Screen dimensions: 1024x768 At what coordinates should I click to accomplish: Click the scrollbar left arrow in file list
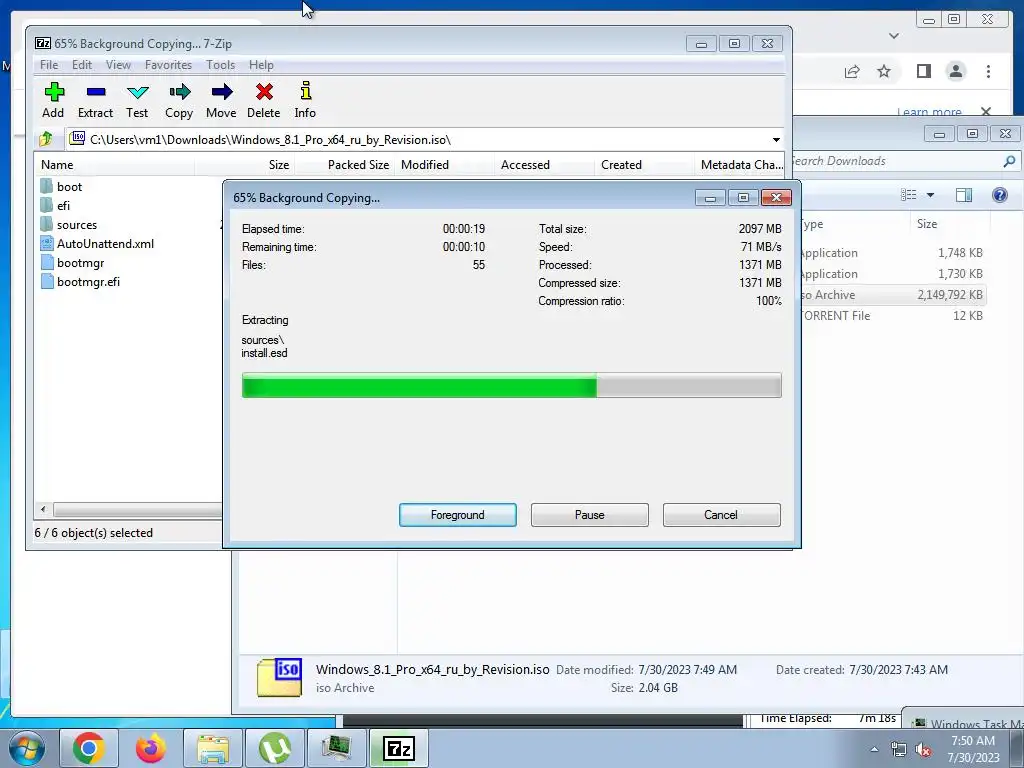[x=43, y=509]
